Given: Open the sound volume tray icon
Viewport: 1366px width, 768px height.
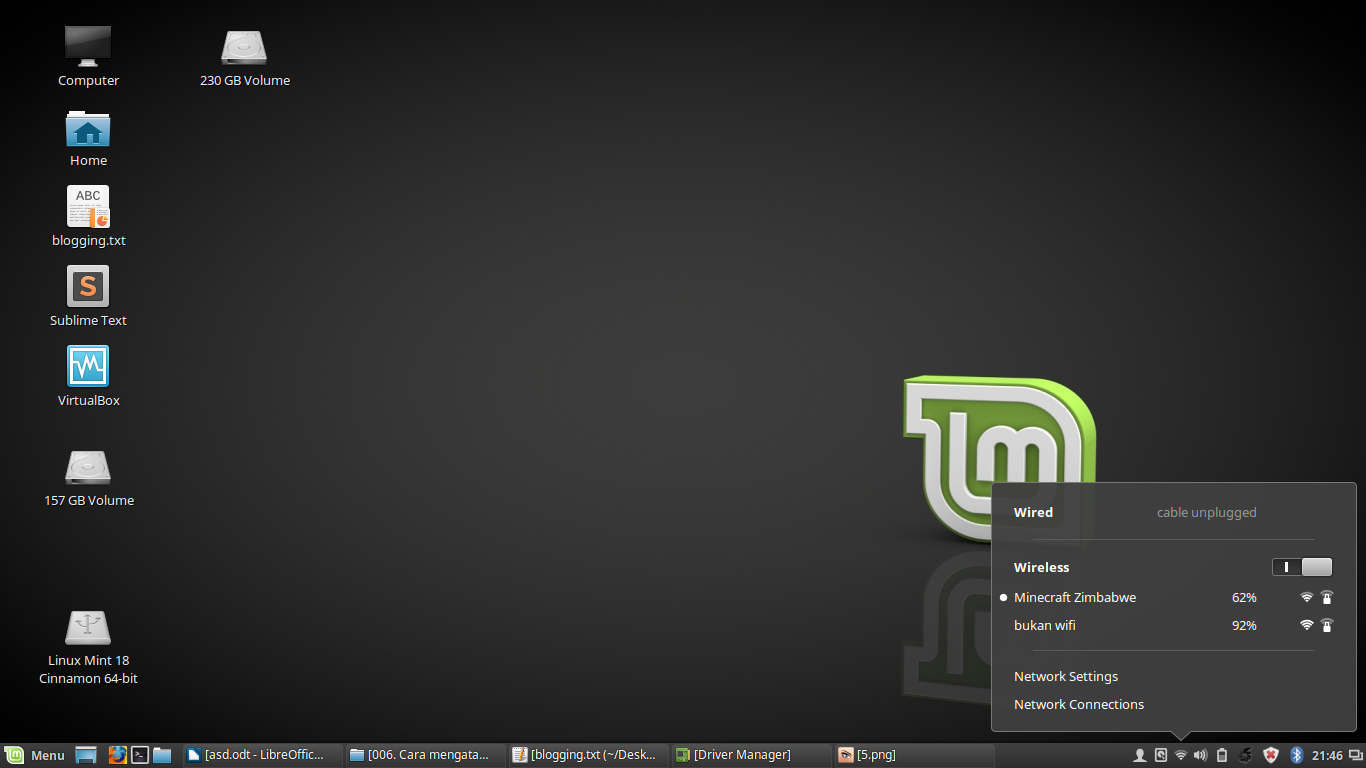Looking at the screenshot, I should click(1201, 755).
